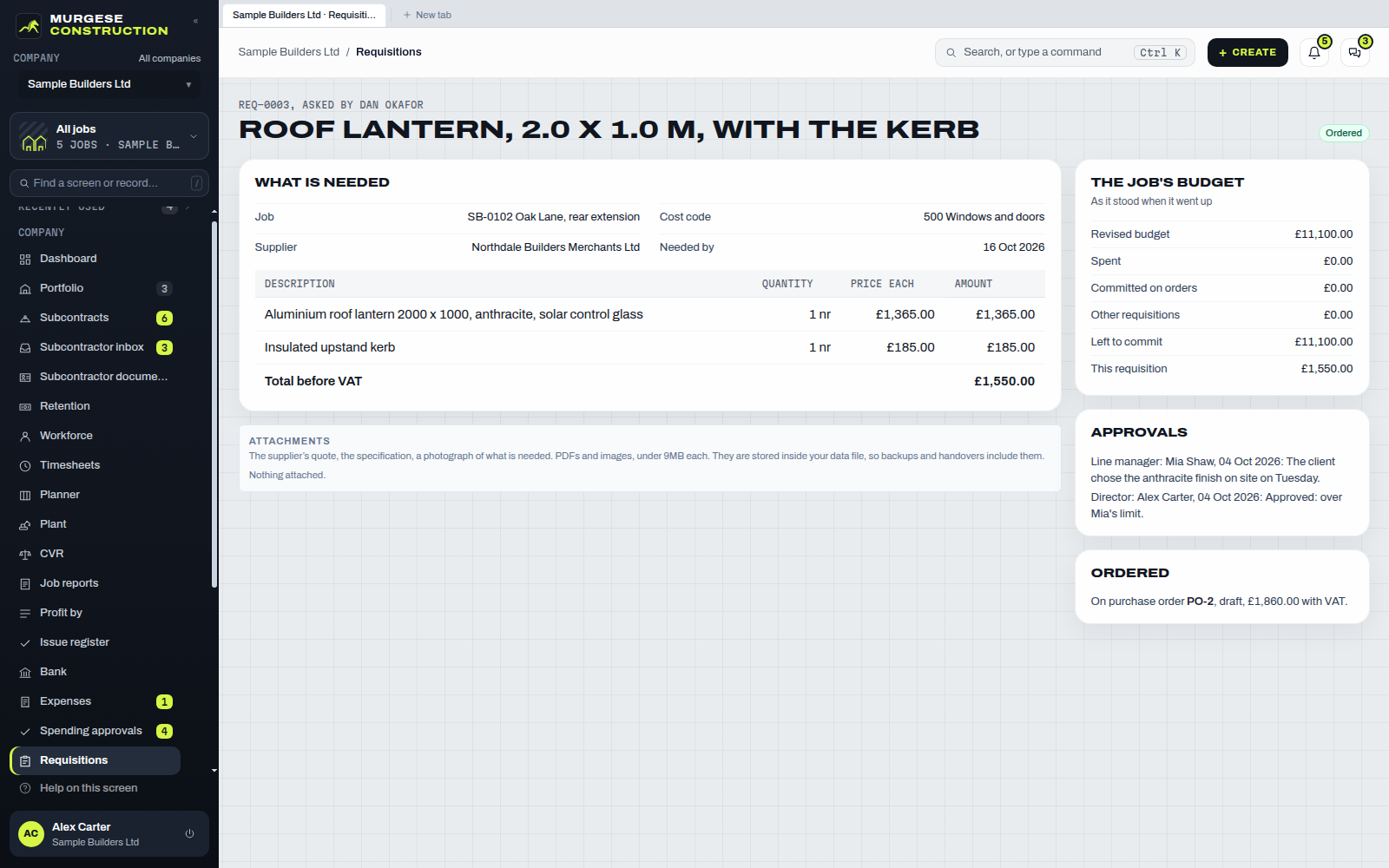Select Requisitions in the sidebar menu

[95, 760]
